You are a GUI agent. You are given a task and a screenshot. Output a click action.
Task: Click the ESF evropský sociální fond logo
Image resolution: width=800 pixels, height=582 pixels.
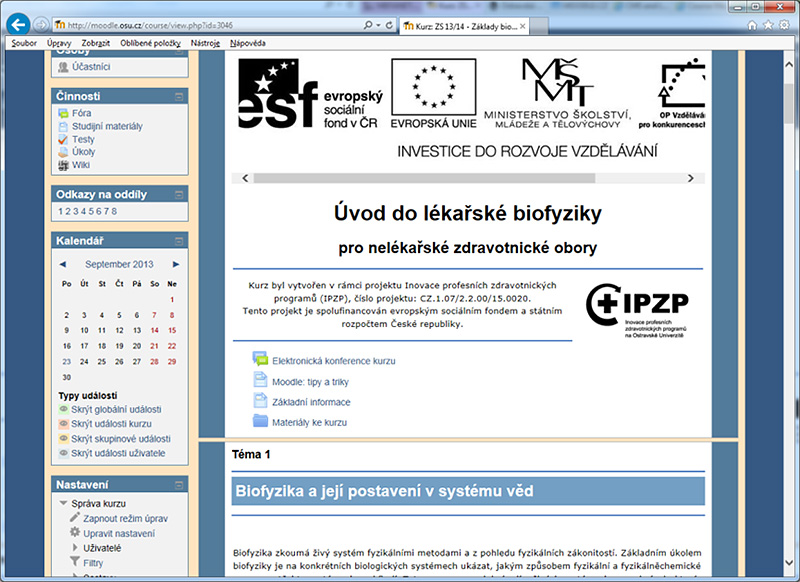(x=310, y=94)
